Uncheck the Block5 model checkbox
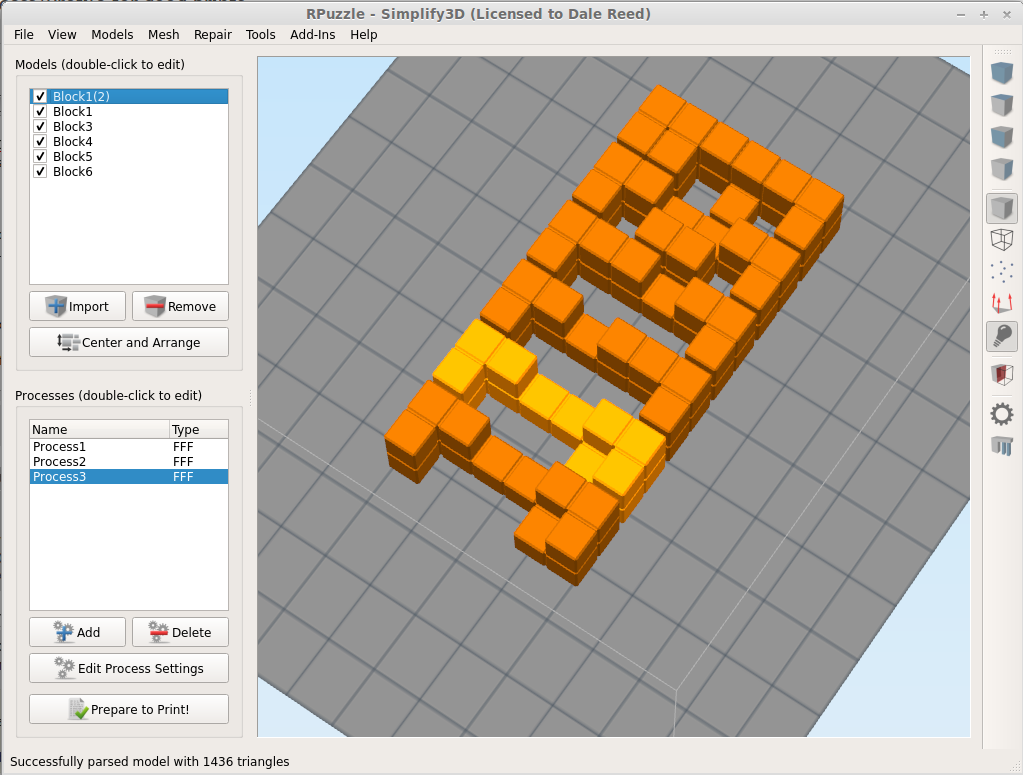Screen dimensions: 1023x775 [40, 157]
